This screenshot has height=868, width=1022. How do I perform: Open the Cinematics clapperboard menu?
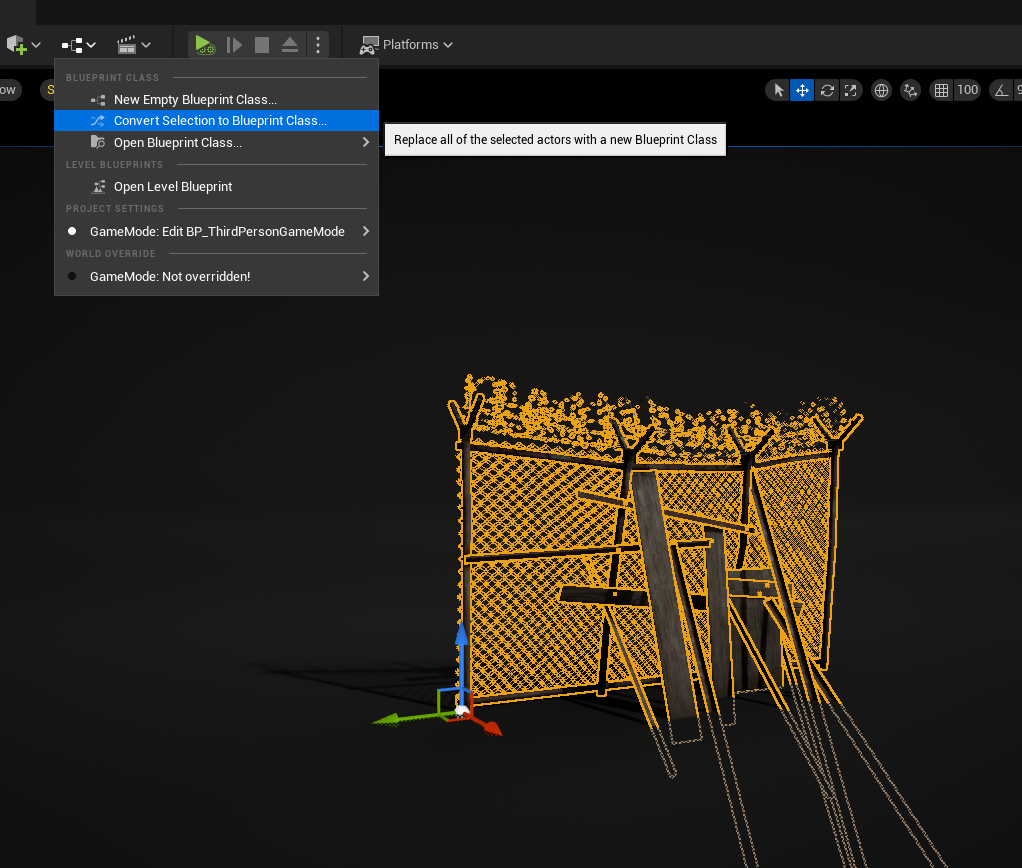[x=134, y=45]
